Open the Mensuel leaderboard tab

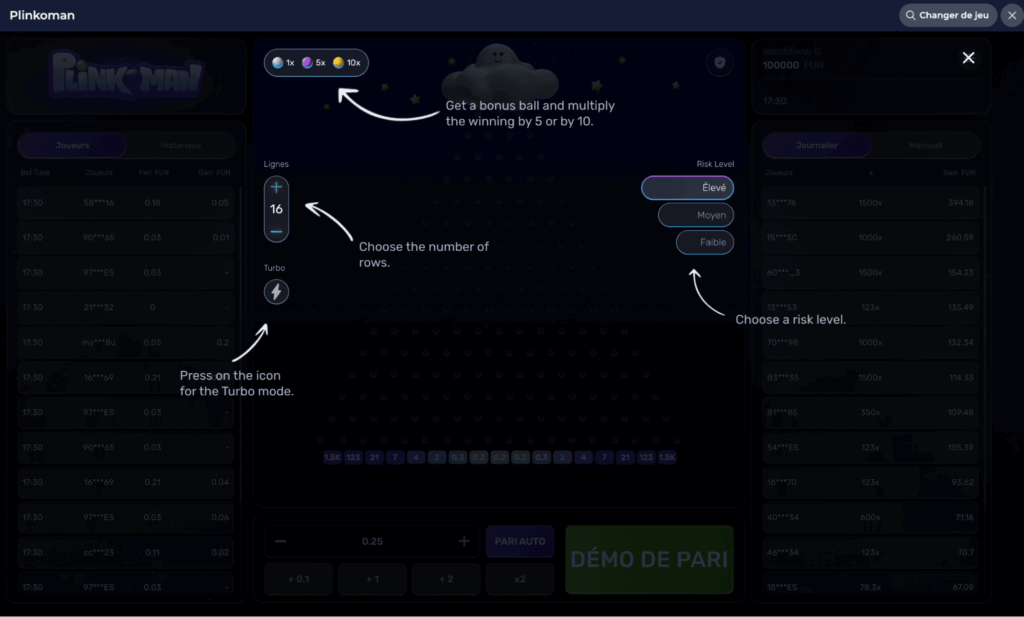pyautogui.click(x=925, y=145)
